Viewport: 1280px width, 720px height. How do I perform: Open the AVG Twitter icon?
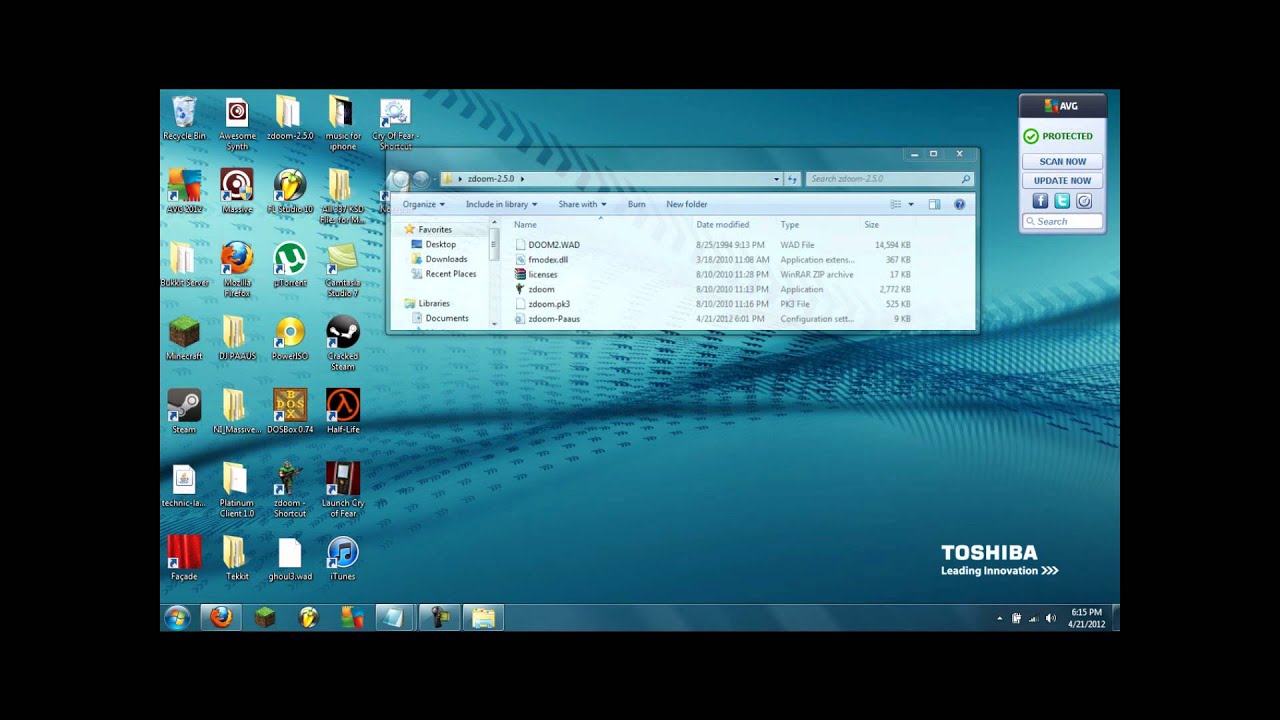[x=1062, y=201]
